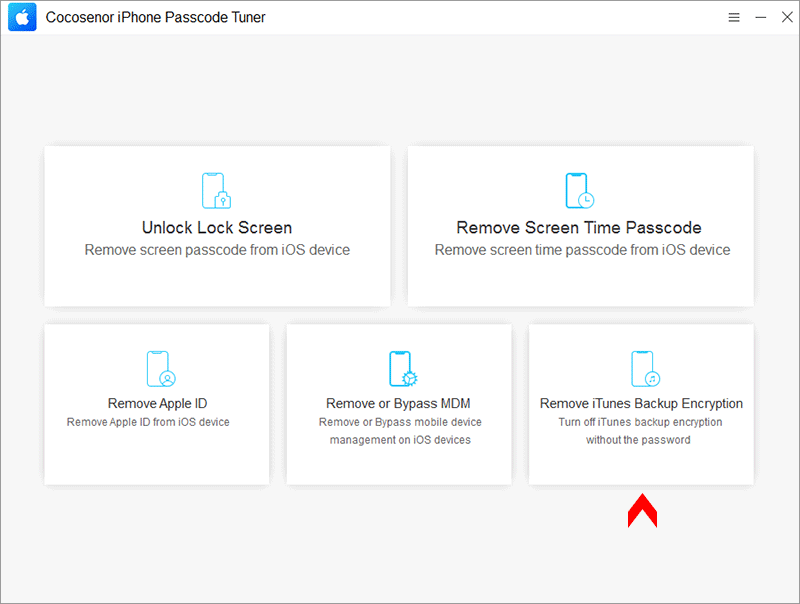Click the blue Apple logo app icon
Screen dimensions: 800x604
[22, 17]
